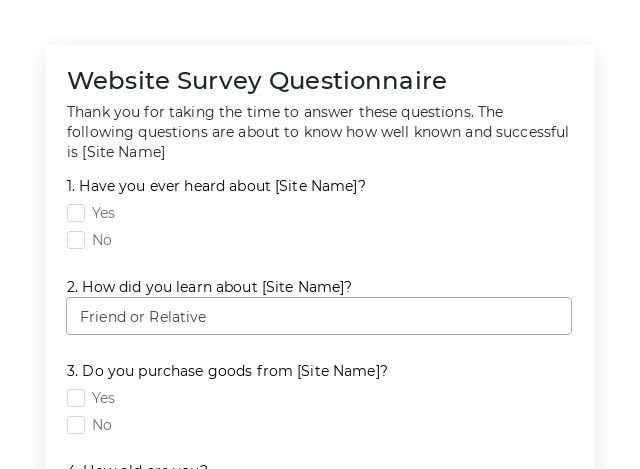Viewport: 640px width, 469px height.
Task: Check the Yes box for question 1
Action: pyautogui.click(x=76, y=213)
